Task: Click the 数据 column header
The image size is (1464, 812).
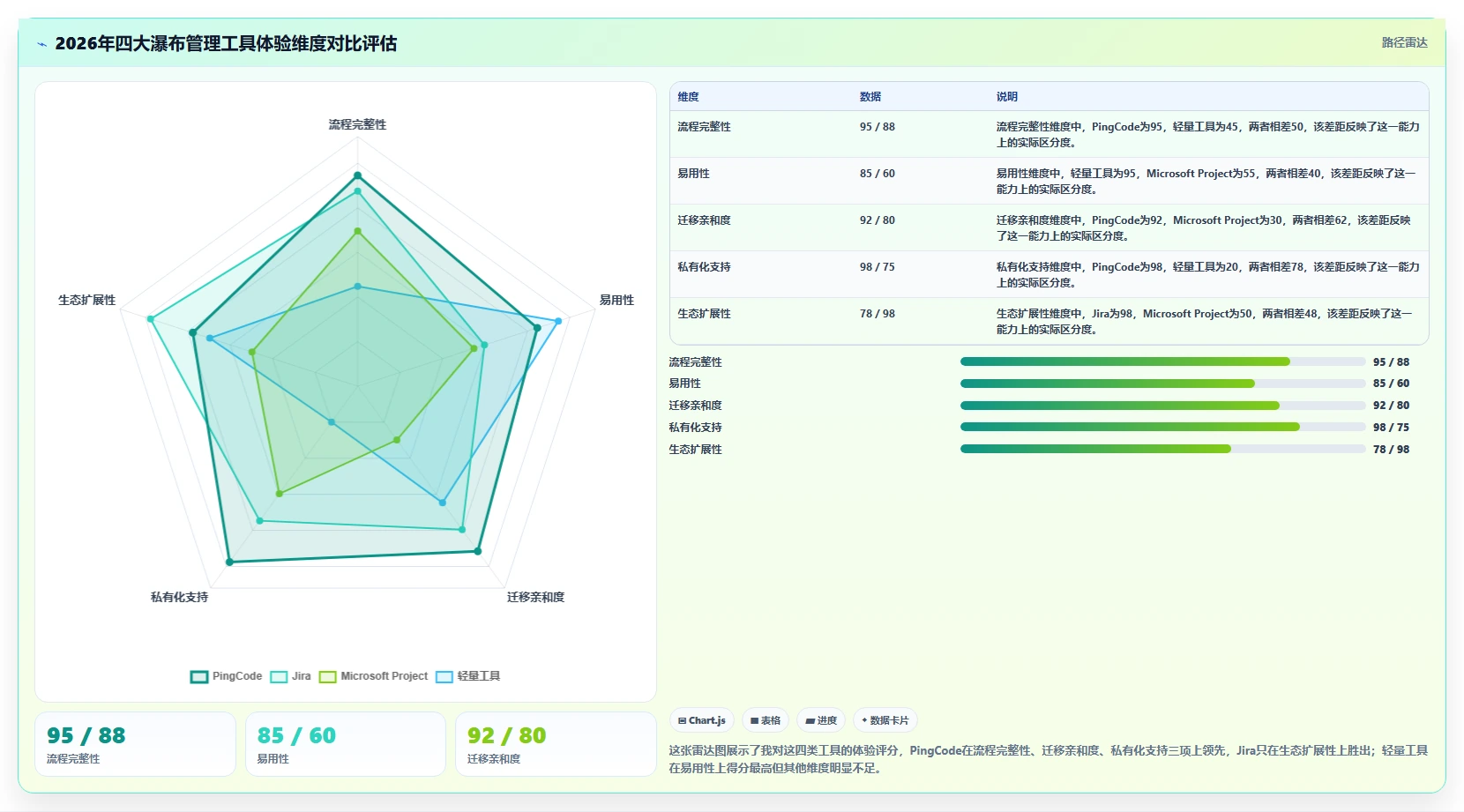Action: pos(870,97)
